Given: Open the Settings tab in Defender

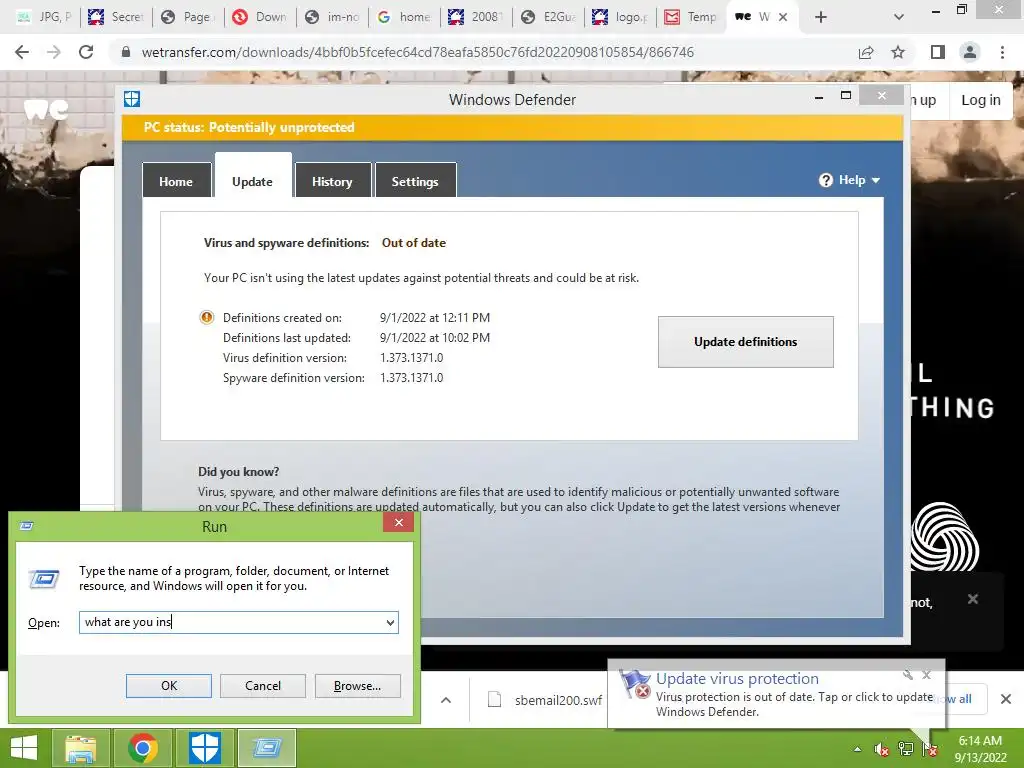Looking at the screenshot, I should click(x=415, y=182).
